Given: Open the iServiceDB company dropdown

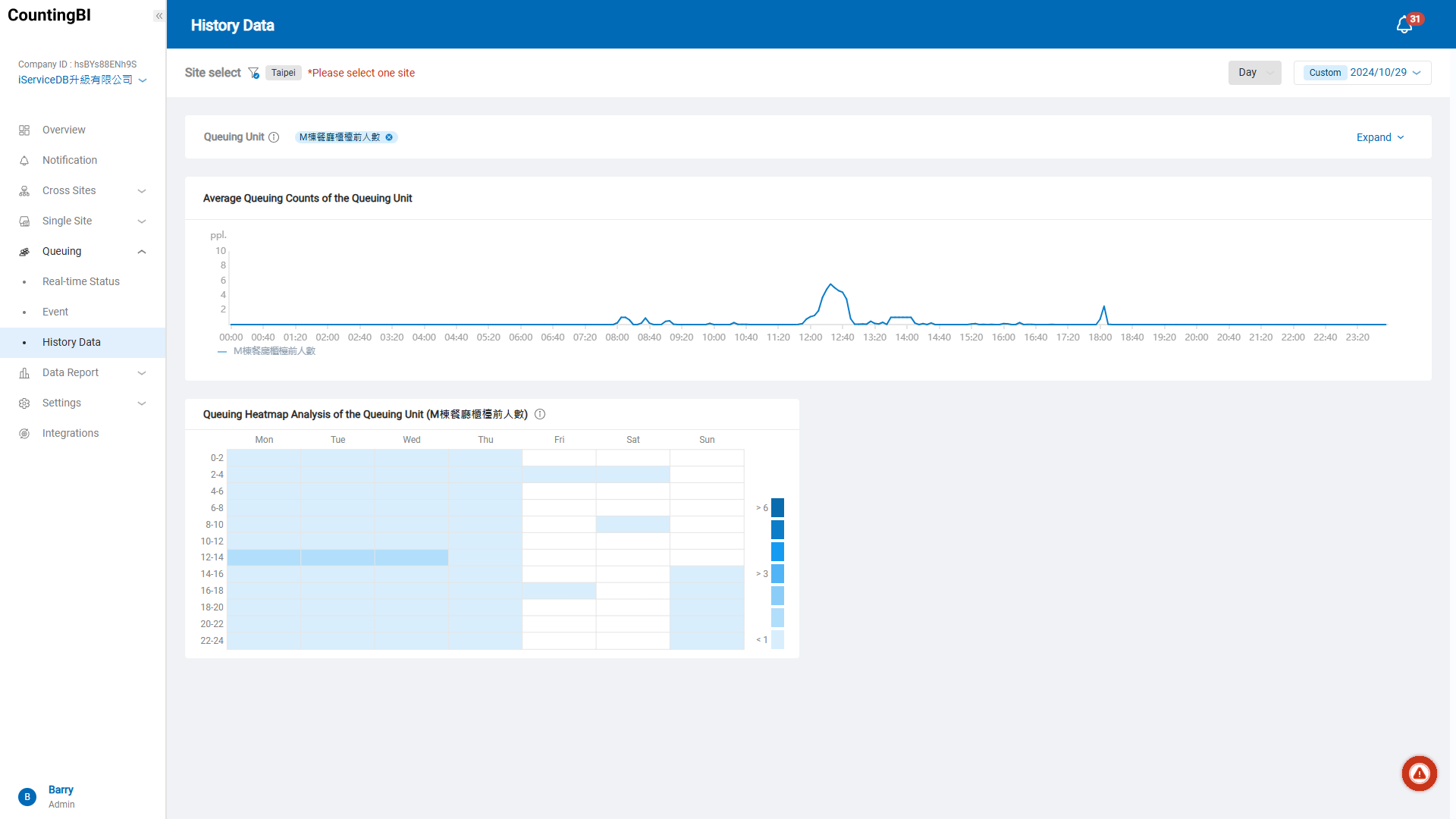Looking at the screenshot, I should point(82,80).
